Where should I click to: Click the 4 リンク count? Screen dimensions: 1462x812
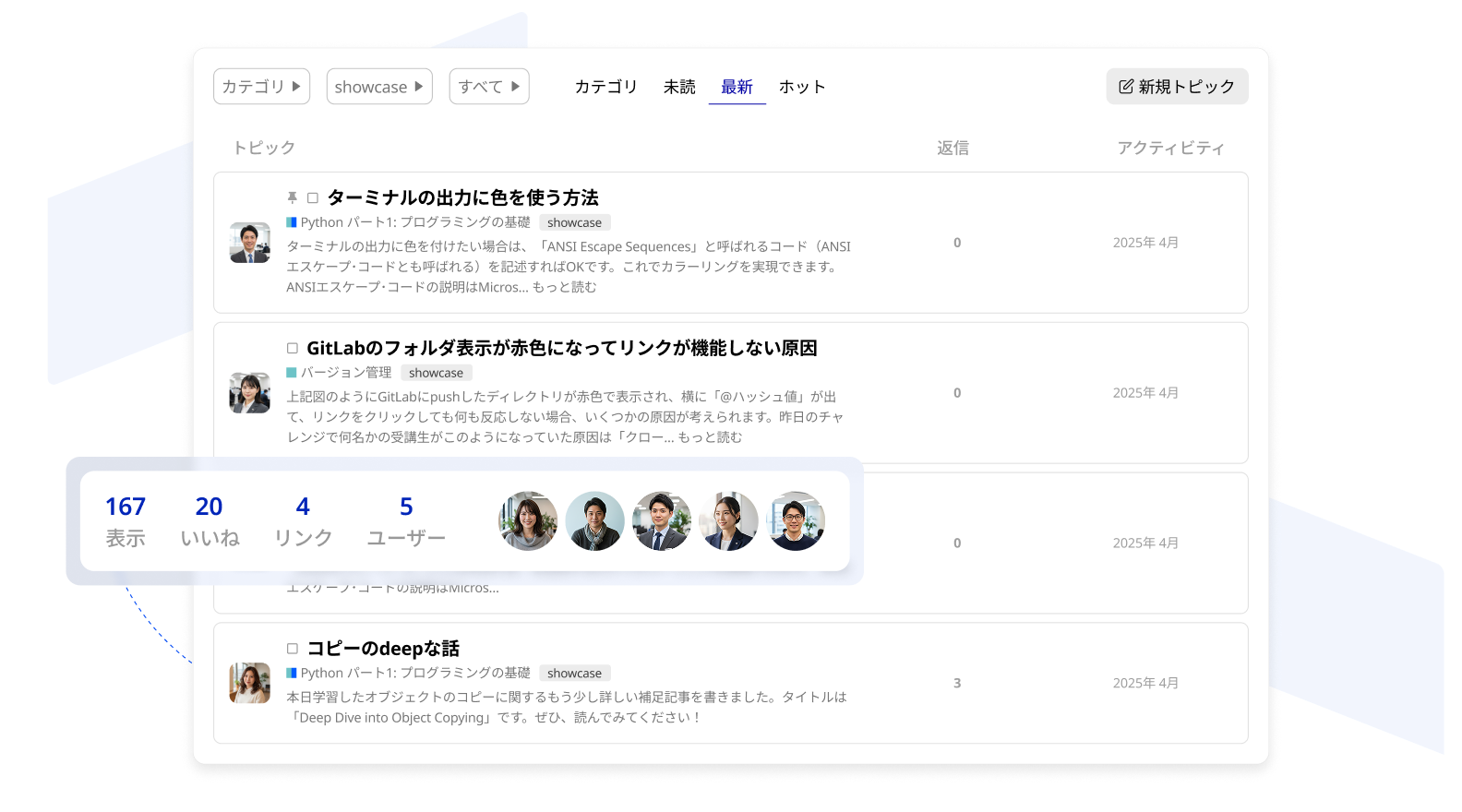[303, 521]
